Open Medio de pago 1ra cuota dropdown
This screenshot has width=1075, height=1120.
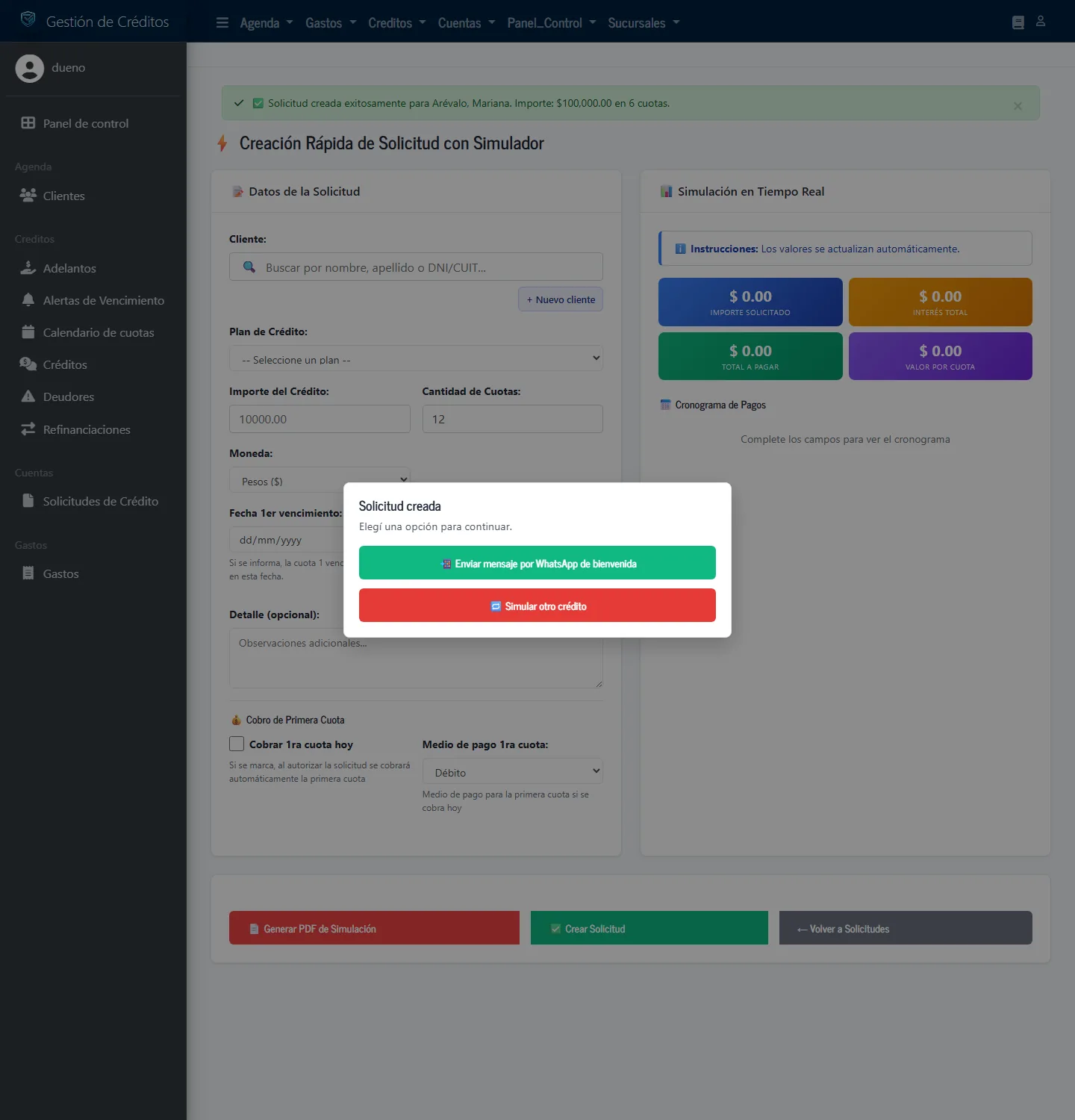click(x=512, y=771)
